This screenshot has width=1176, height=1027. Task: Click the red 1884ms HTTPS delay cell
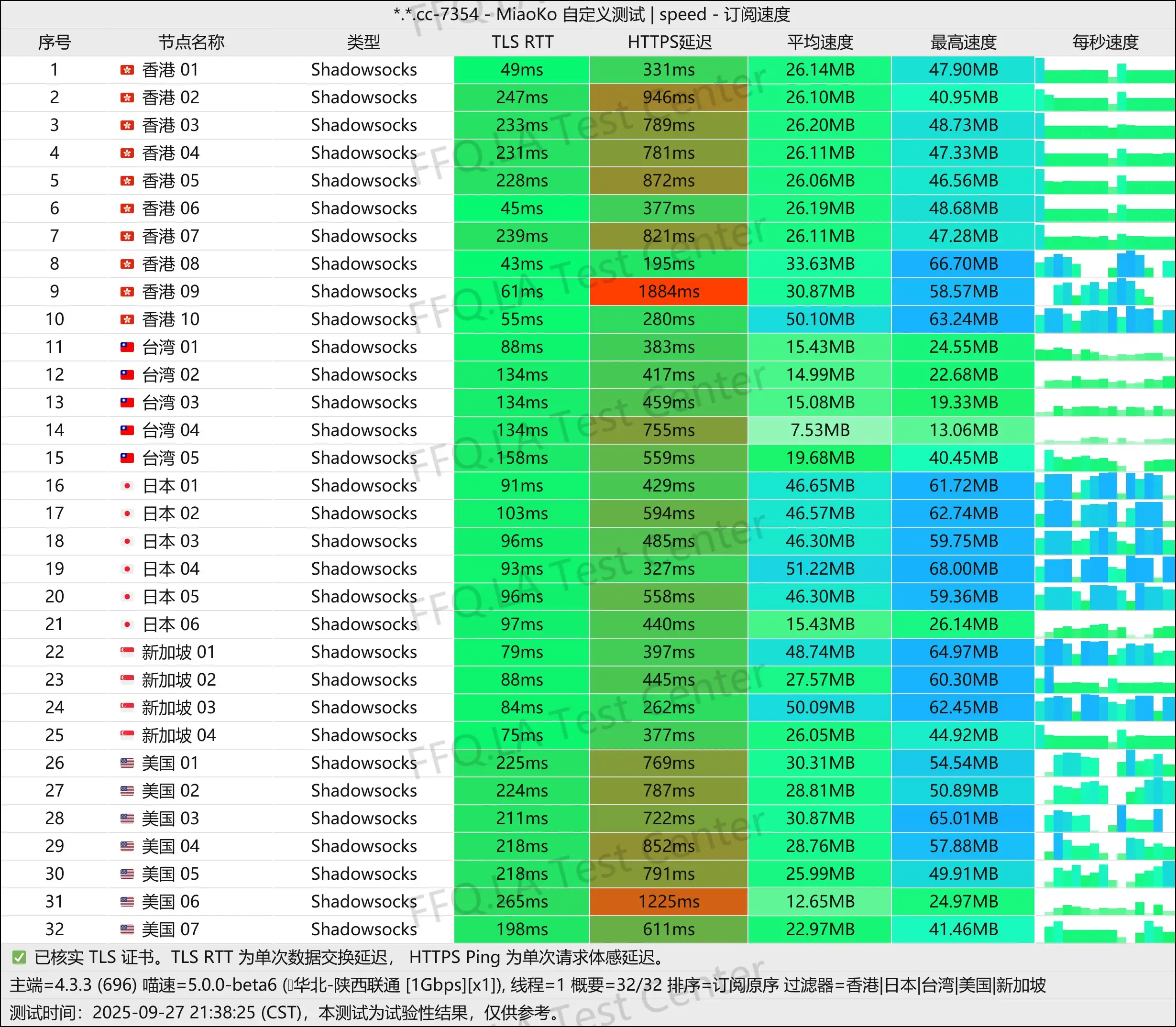click(669, 292)
